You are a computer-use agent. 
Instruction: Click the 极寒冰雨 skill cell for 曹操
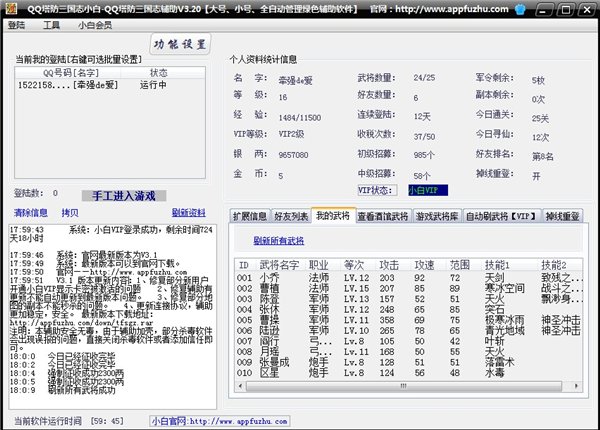click(x=504, y=320)
